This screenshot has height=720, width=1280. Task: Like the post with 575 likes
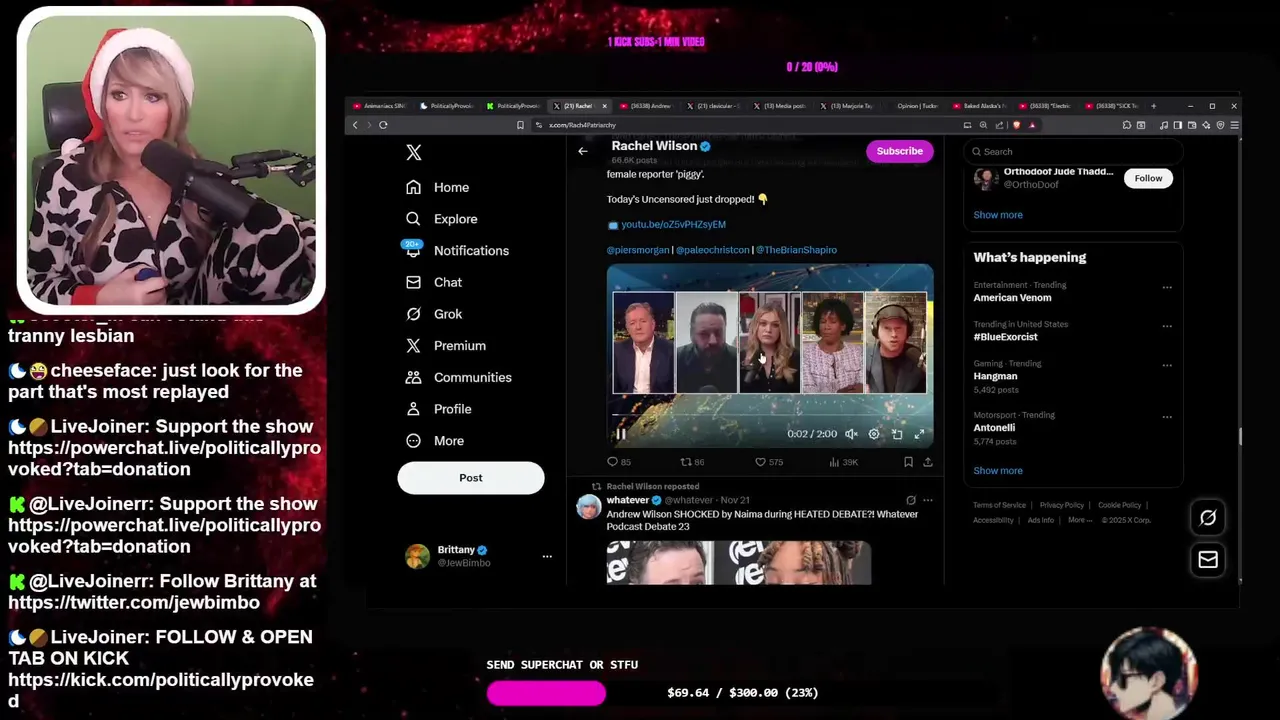pos(768,462)
